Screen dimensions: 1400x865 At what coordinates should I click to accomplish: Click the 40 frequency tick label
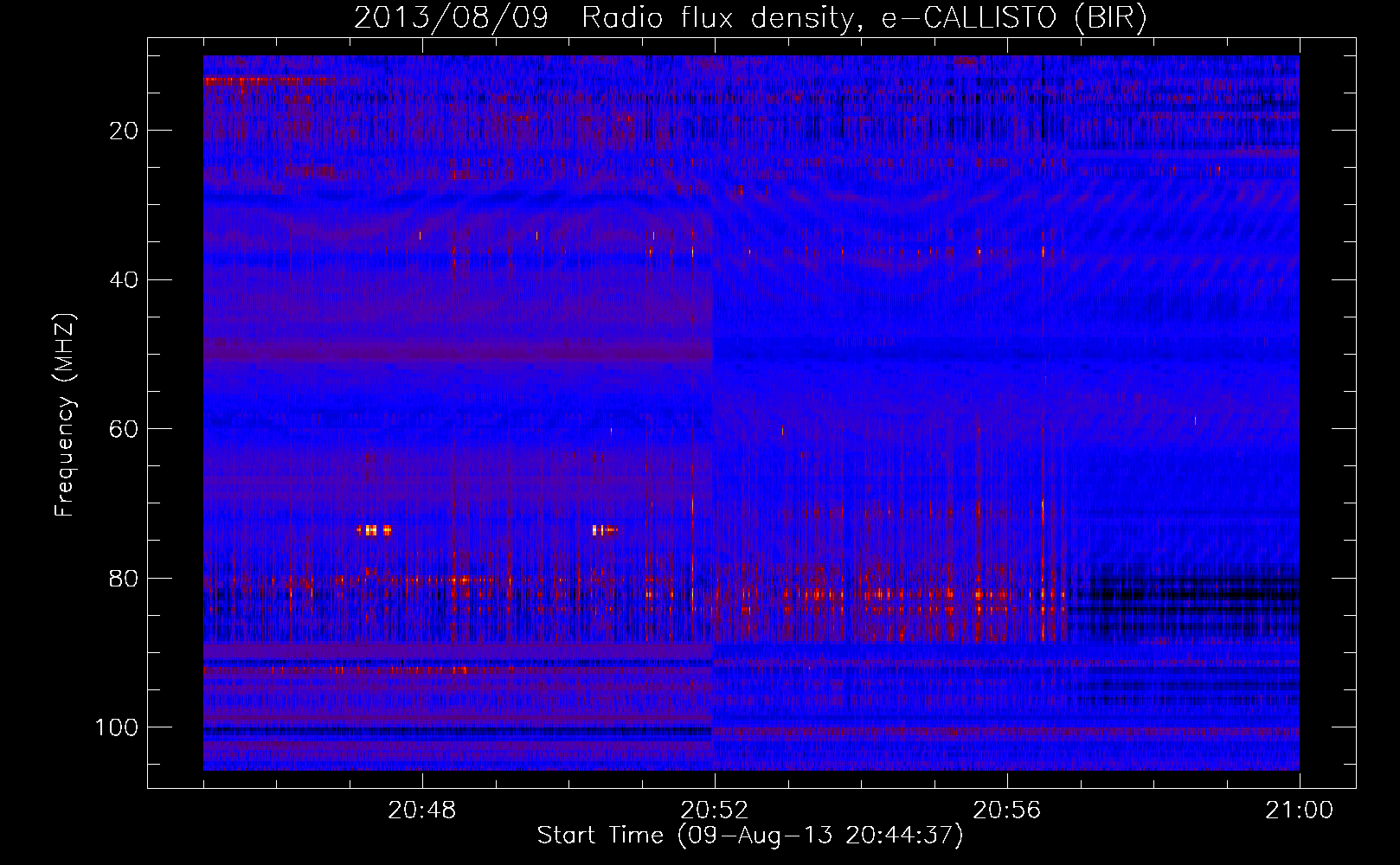125,280
